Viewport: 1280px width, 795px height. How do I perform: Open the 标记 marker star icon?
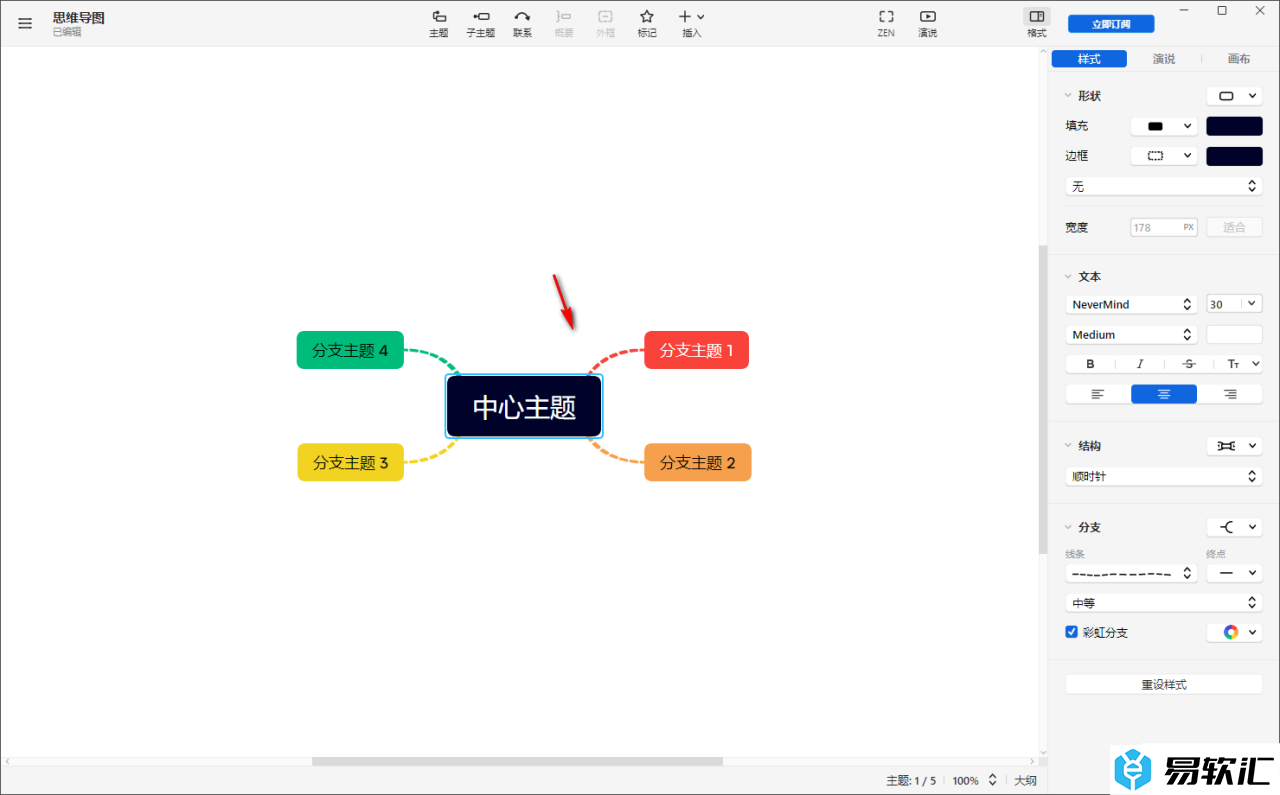(x=647, y=17)
